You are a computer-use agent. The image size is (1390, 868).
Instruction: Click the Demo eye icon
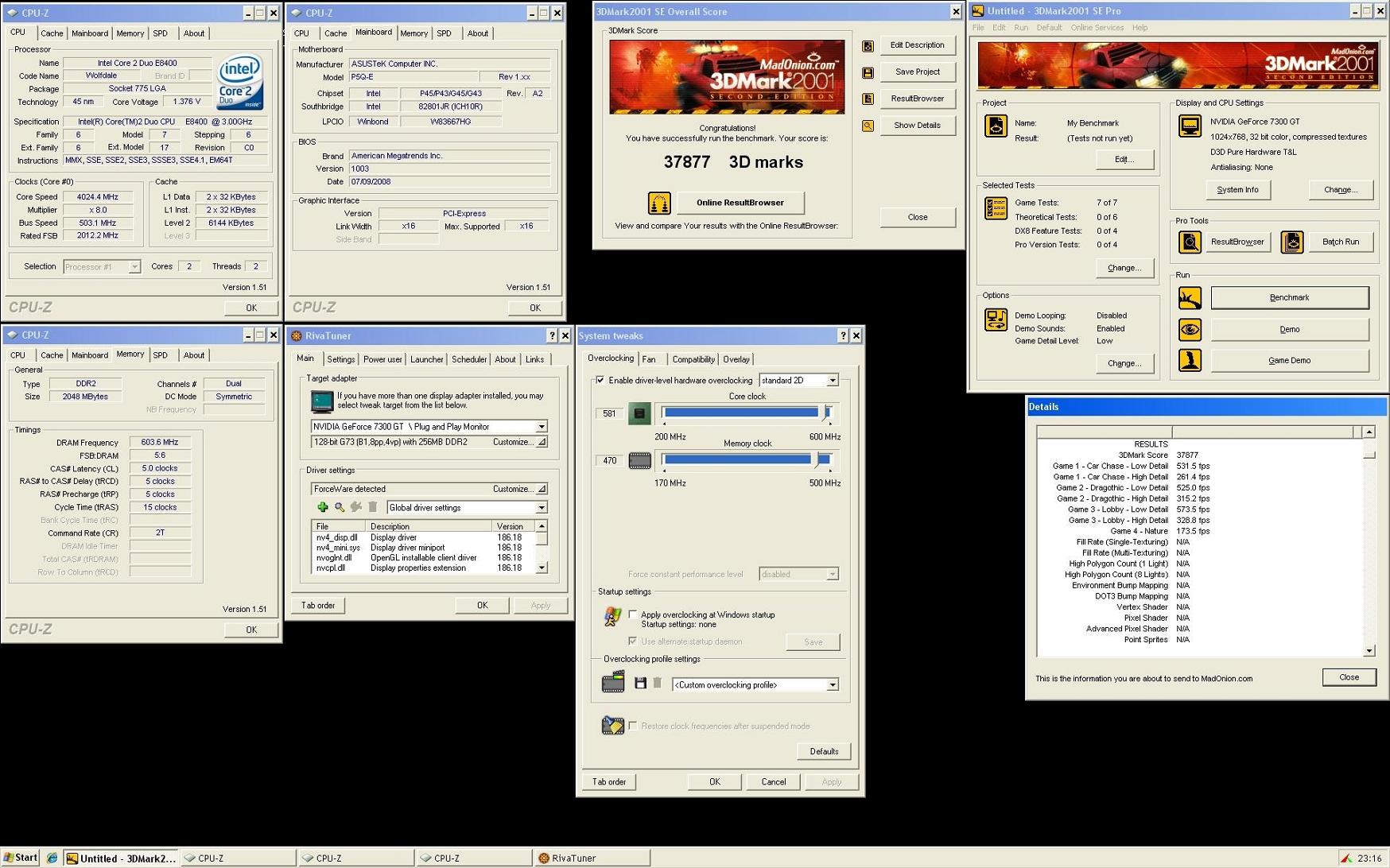pos(1190,329)
